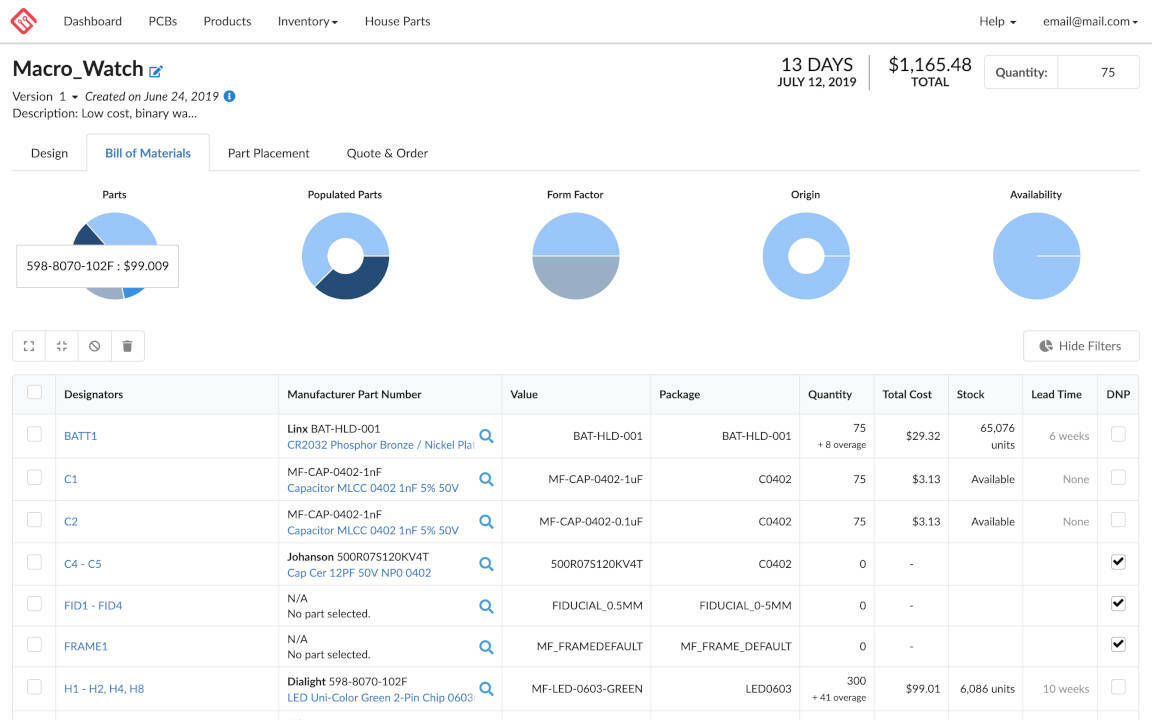1152x720 pixels.
Task: Open the company logo home icon
Action: [x=23, y=21]
